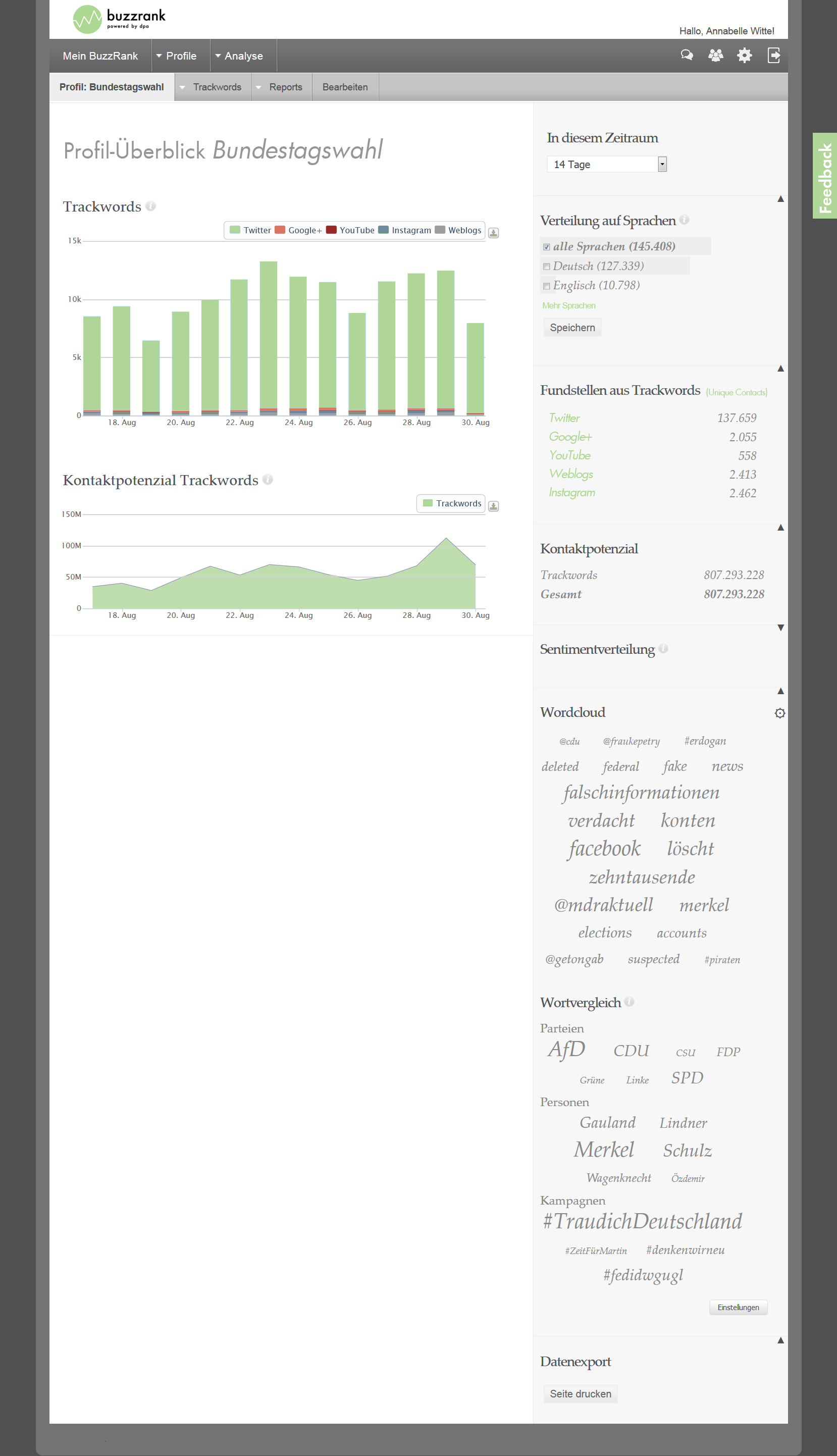Download the Trackwords bar chart
The image size is (837, 1456).
pos(493,233)
